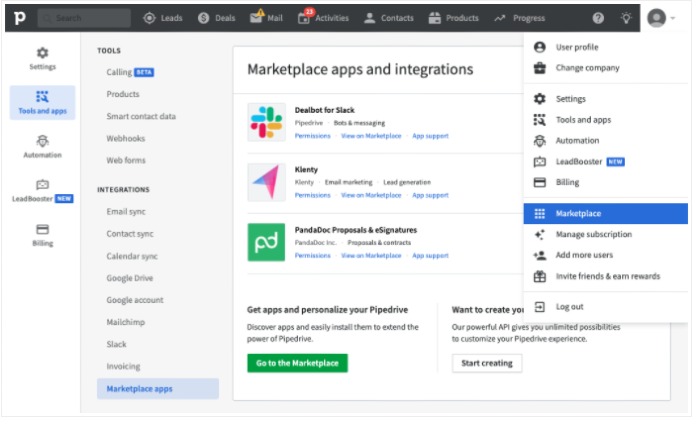The width and height of the screenshot is (700, 426).
Task: Open Products in the Tools list
Action: pyautogui.click(x=123, y=94)
